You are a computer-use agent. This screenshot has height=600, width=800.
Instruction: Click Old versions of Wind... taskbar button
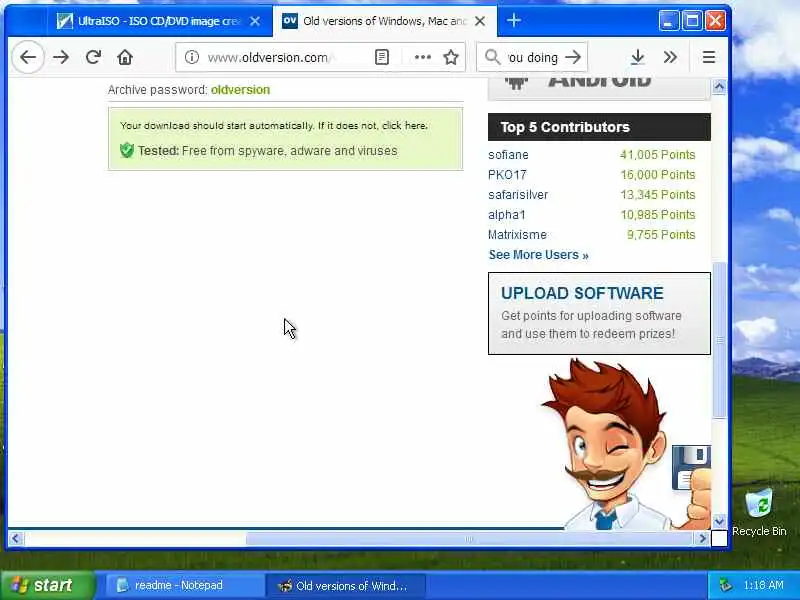click(345, 585)
